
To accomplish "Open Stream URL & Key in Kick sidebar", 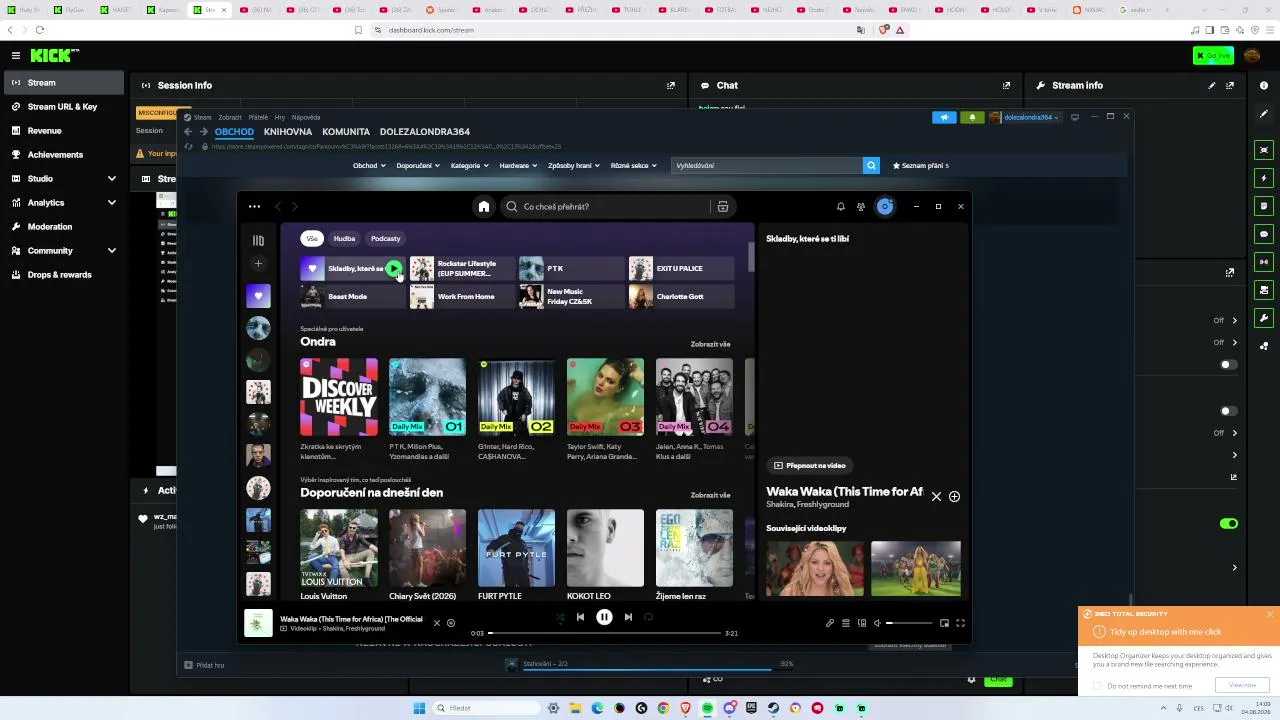I will click(x=62, y=107).
